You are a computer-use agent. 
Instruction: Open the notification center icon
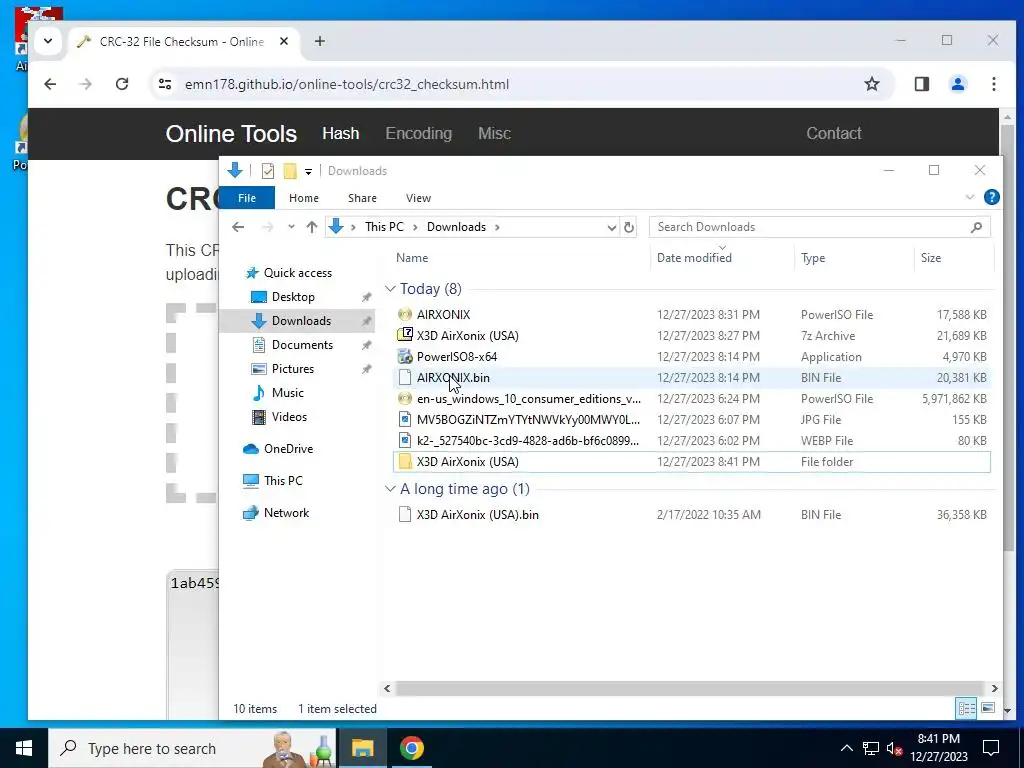click(x=991, y=748)
